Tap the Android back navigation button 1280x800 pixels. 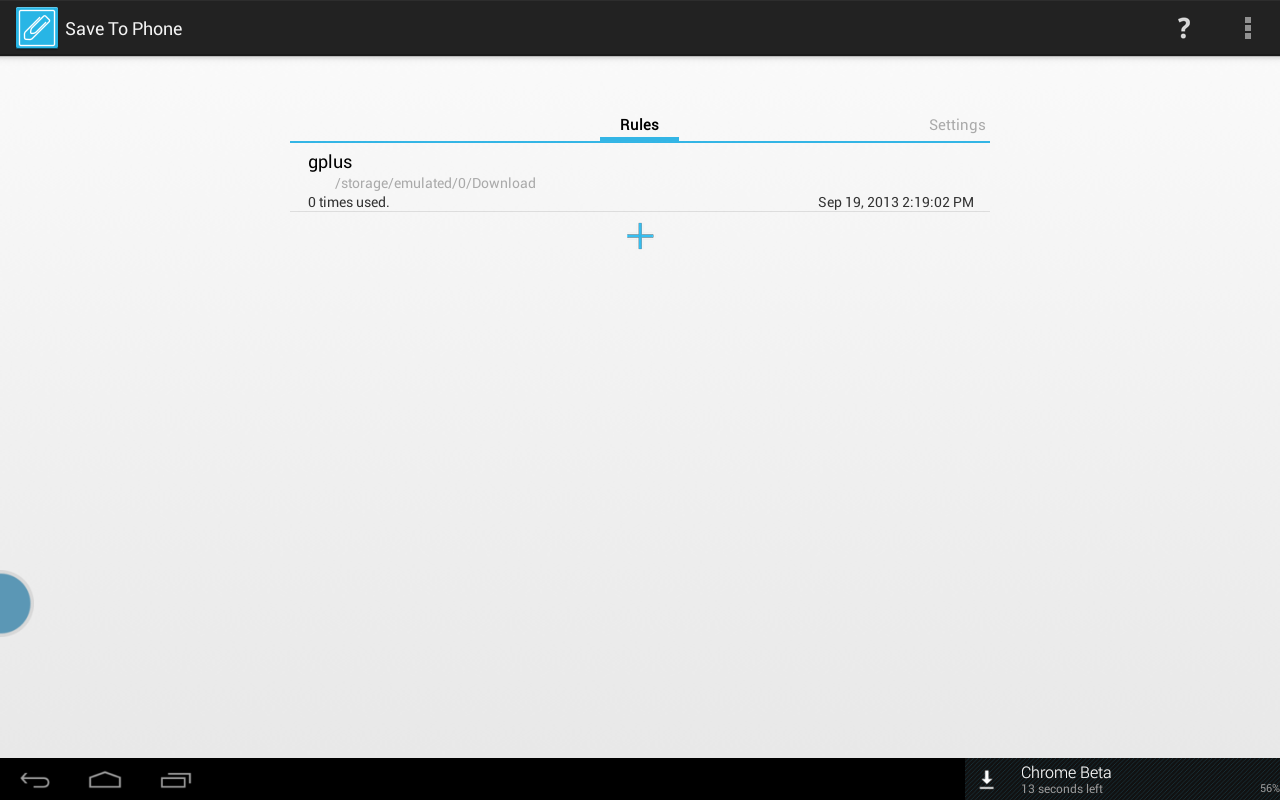[x=35, y=780]
